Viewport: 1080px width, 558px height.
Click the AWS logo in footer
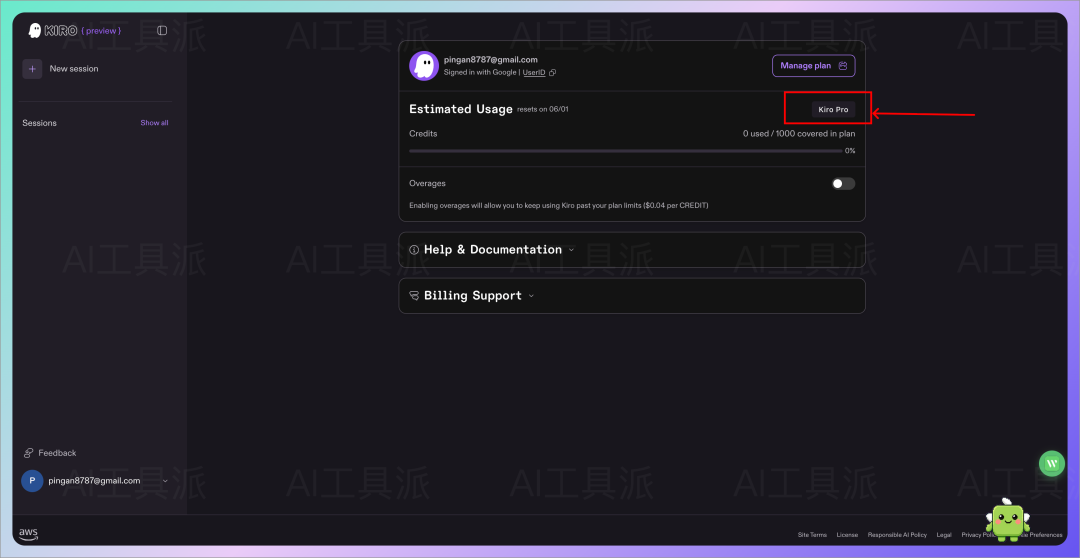(x=28, y=535)
